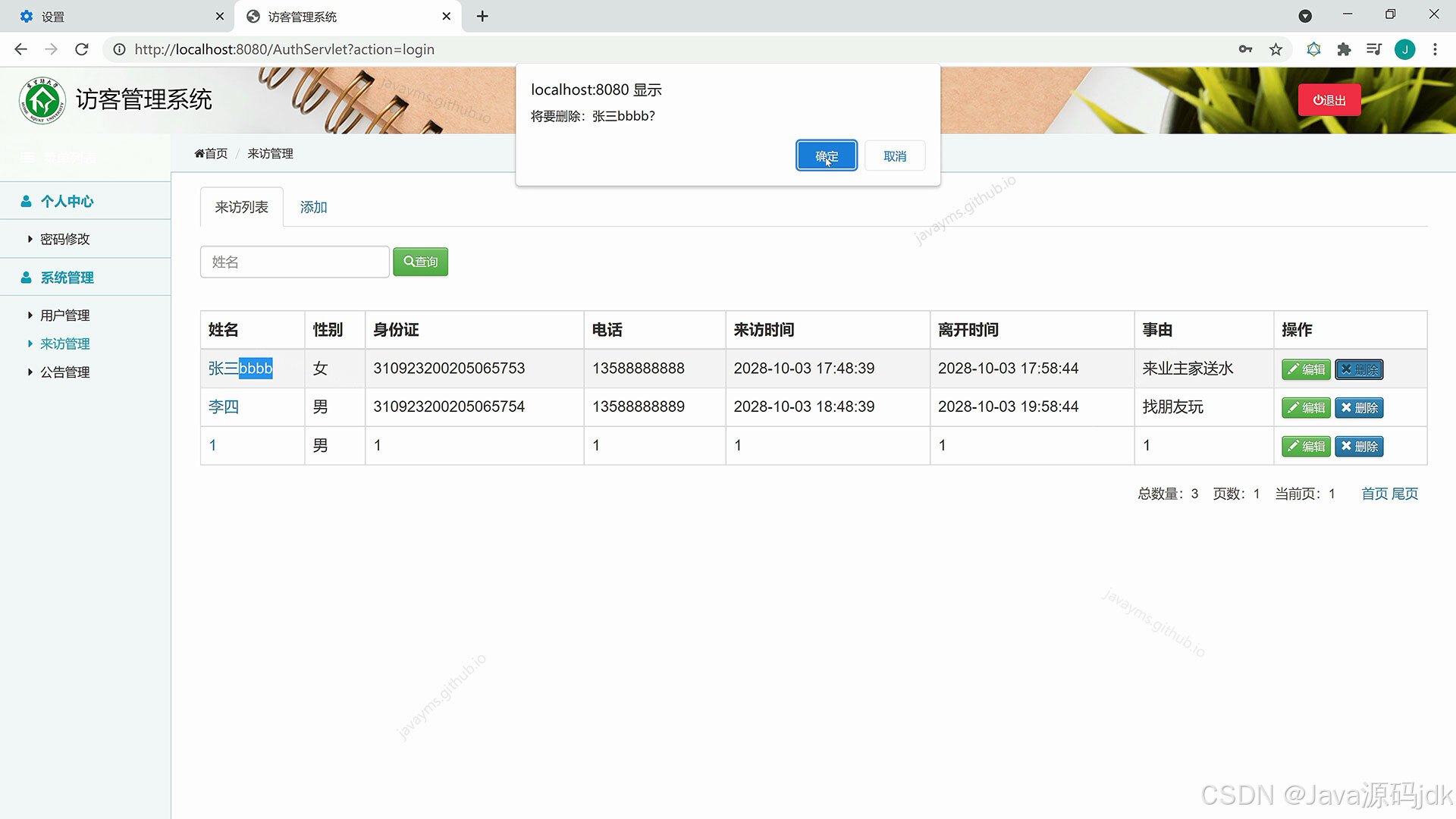Click the browser forward arrow
This screenshot has height=819, width=1456.
(x=51, y=49)
